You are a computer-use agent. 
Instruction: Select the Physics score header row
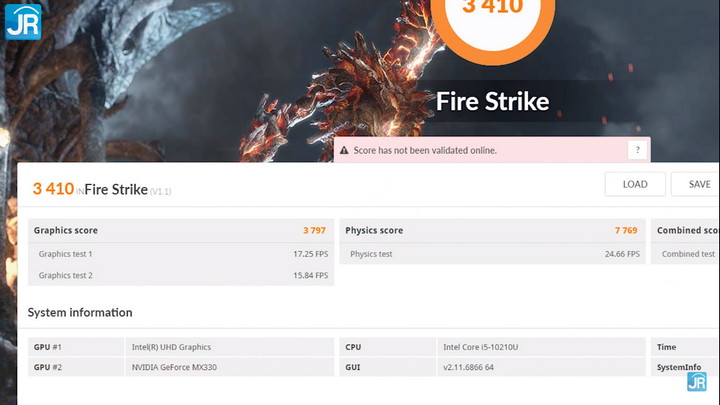pos(492,231)
